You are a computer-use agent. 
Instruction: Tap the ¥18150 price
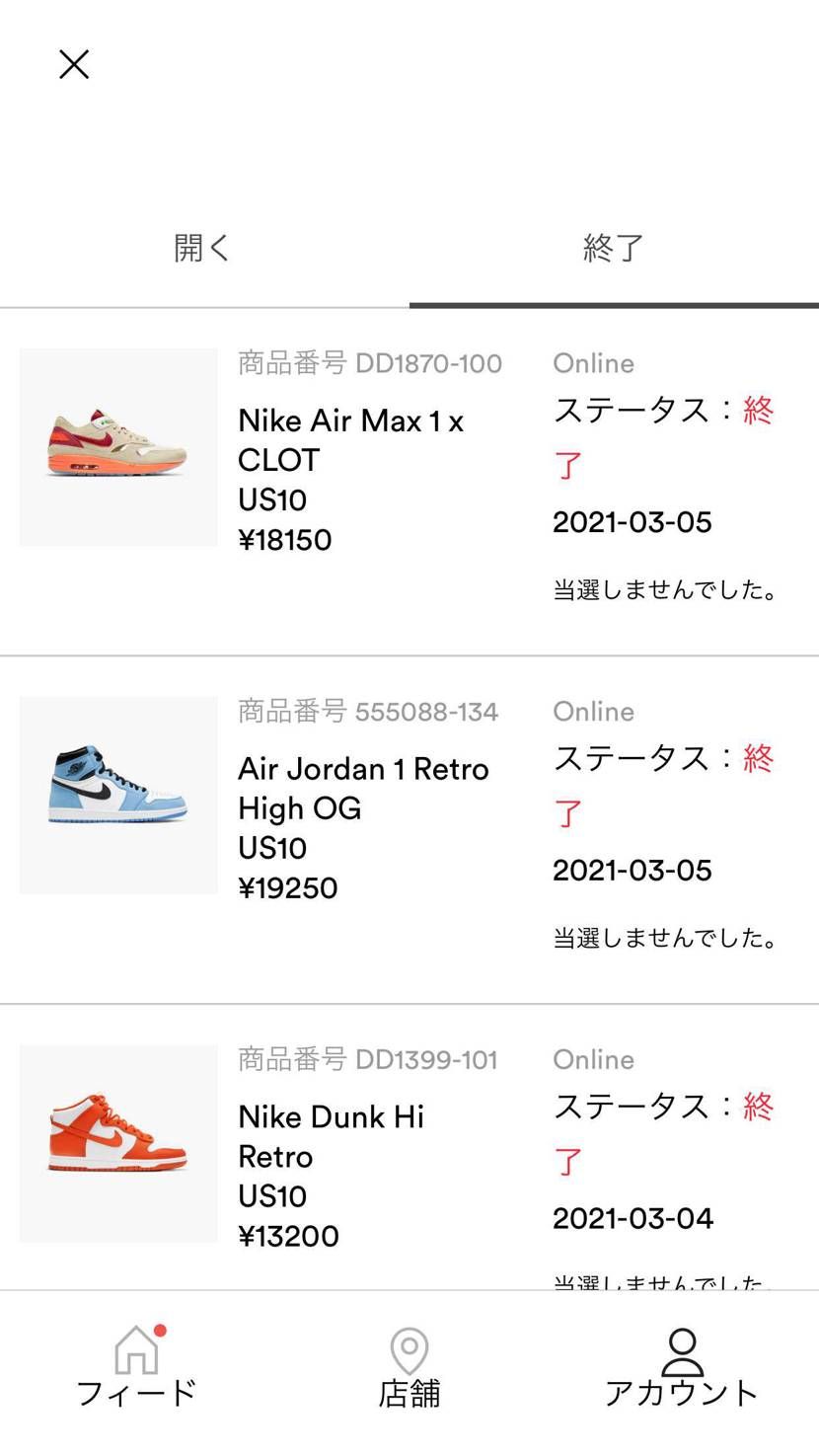pos(285,540)
